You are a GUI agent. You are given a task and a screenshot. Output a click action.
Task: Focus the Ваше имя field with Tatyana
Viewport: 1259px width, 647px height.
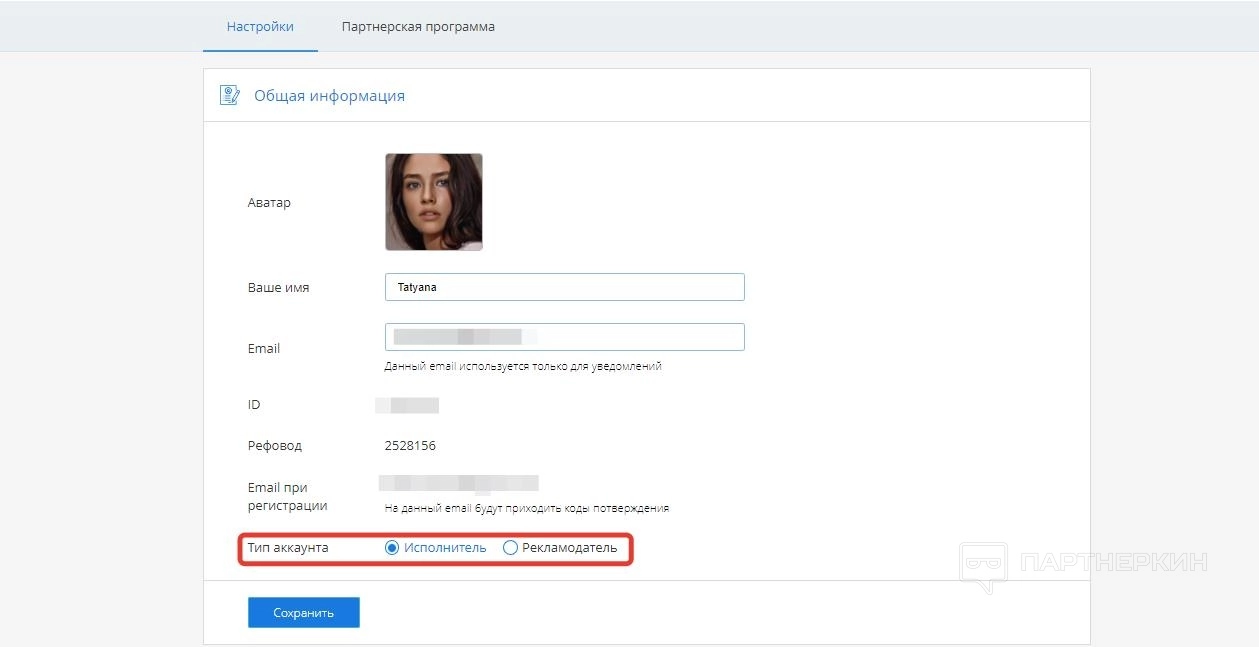[x=565, y=287]
